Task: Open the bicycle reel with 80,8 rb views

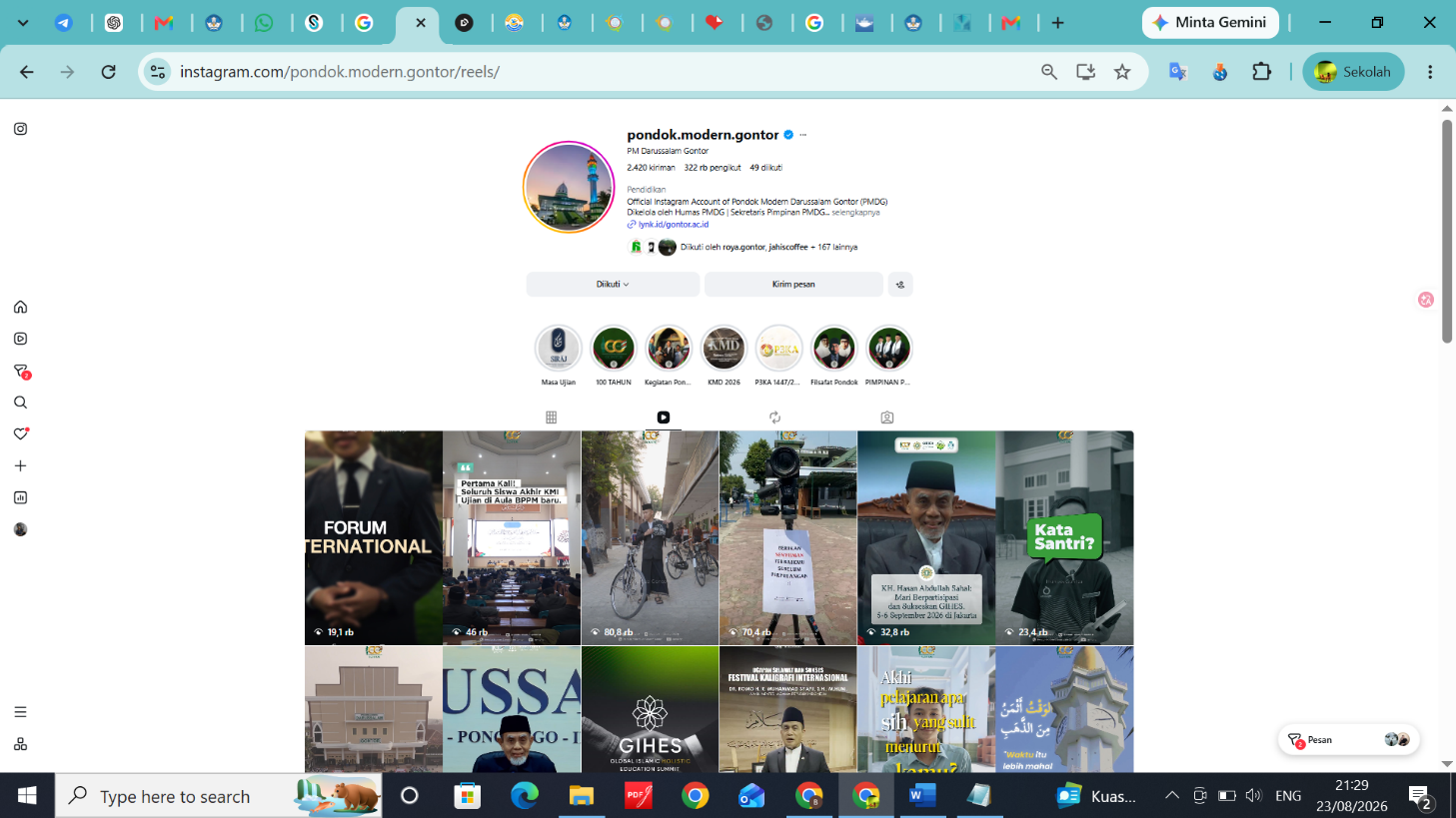Action: click(650, 538)
